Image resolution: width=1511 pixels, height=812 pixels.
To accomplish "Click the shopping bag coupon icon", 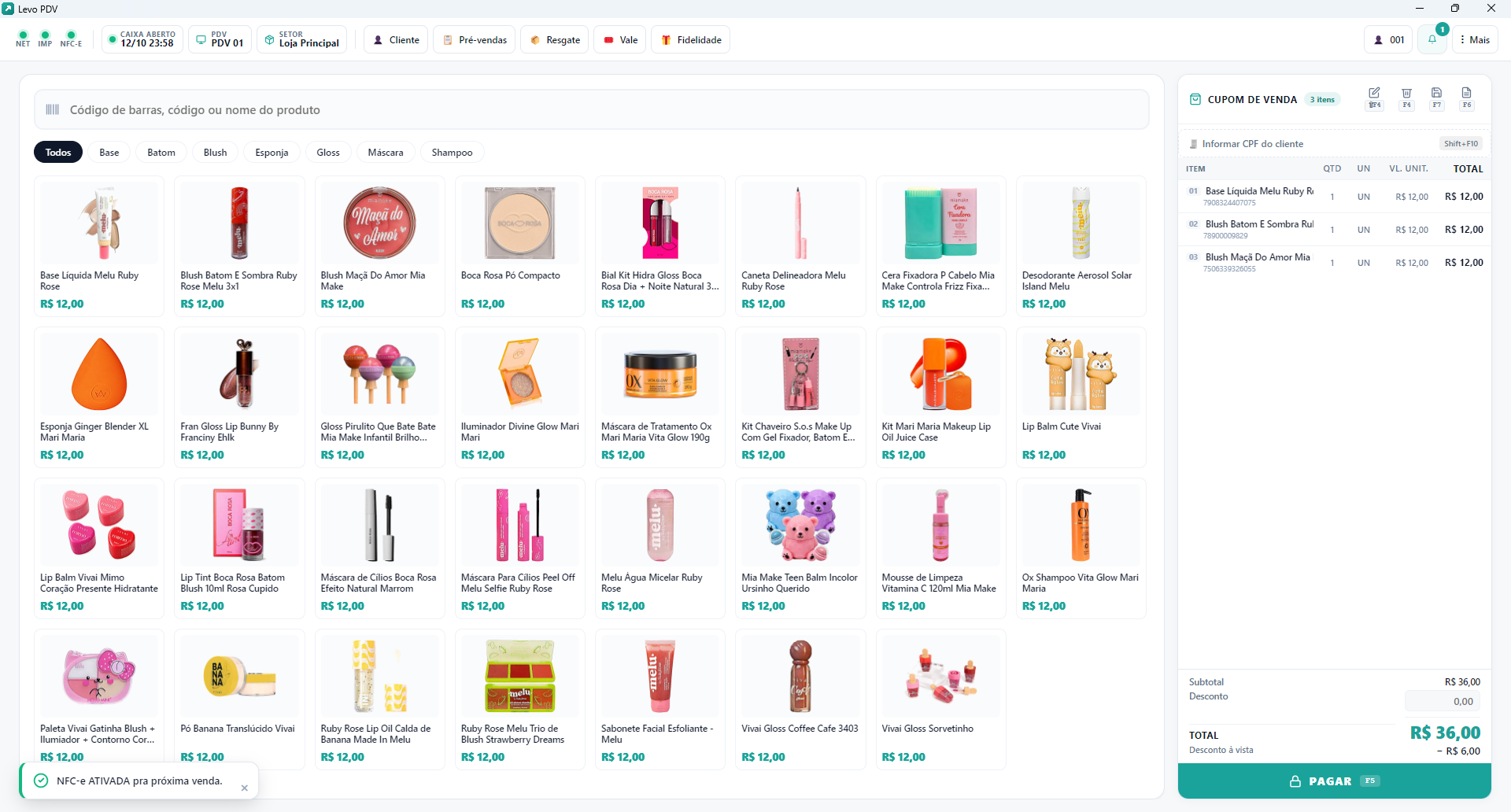I will 1195,99.
